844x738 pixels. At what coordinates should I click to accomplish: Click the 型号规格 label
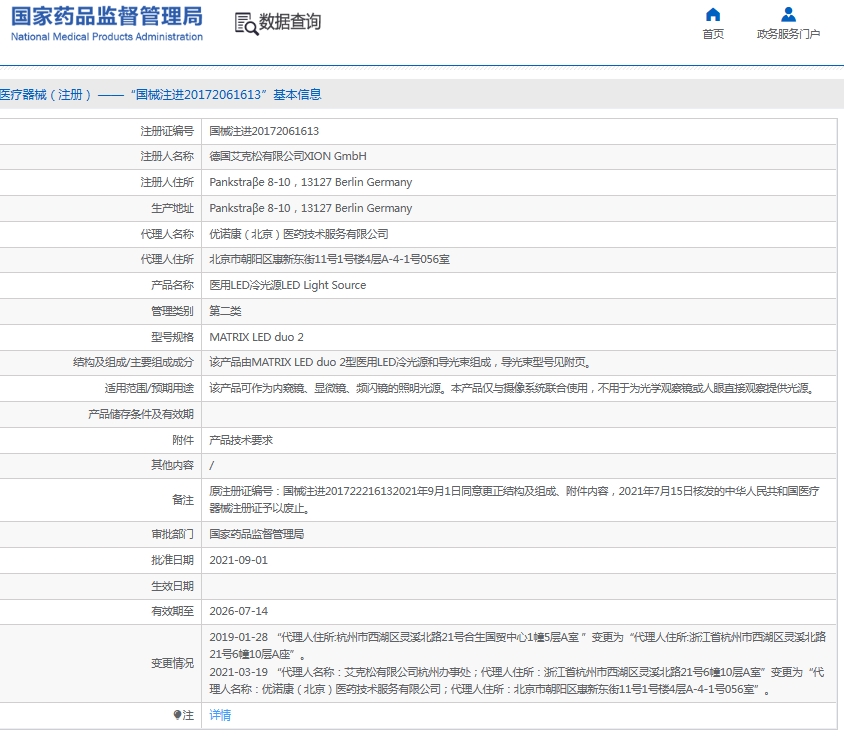pyautogui.click(x=172, y=337)
